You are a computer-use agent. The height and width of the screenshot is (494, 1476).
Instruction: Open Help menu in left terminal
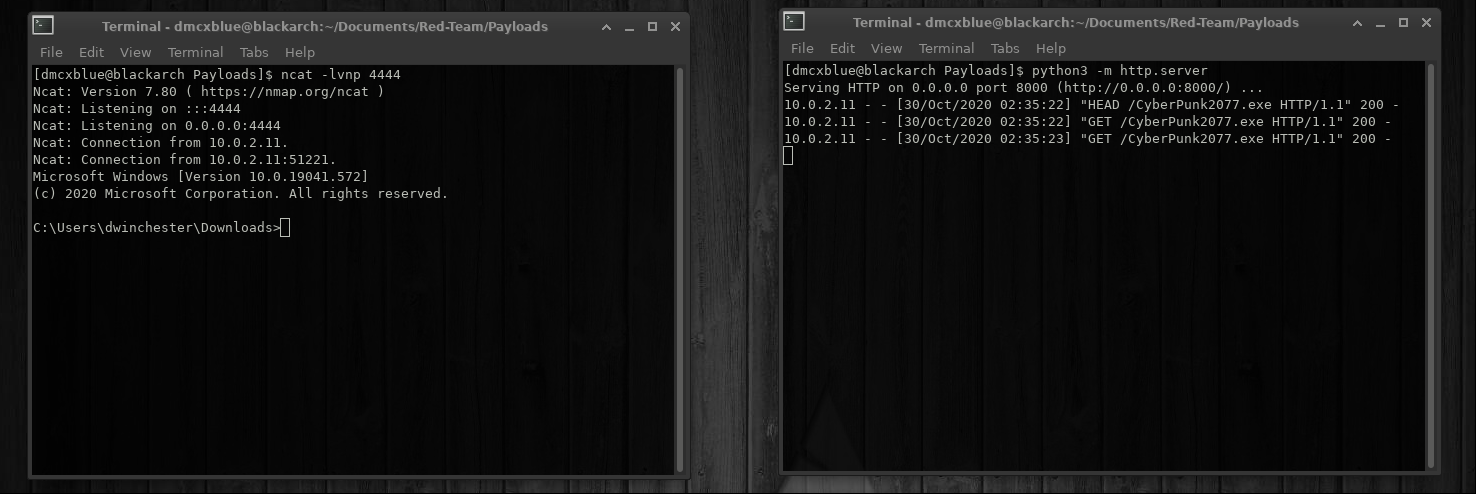pos(299,52)
